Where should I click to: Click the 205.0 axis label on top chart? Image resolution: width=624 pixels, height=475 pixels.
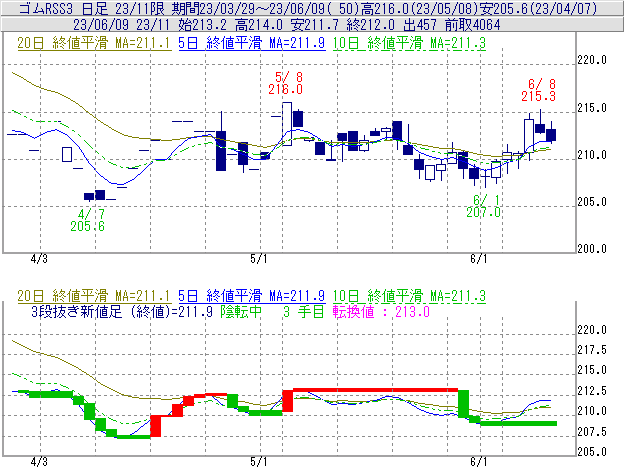click(592, 202)
